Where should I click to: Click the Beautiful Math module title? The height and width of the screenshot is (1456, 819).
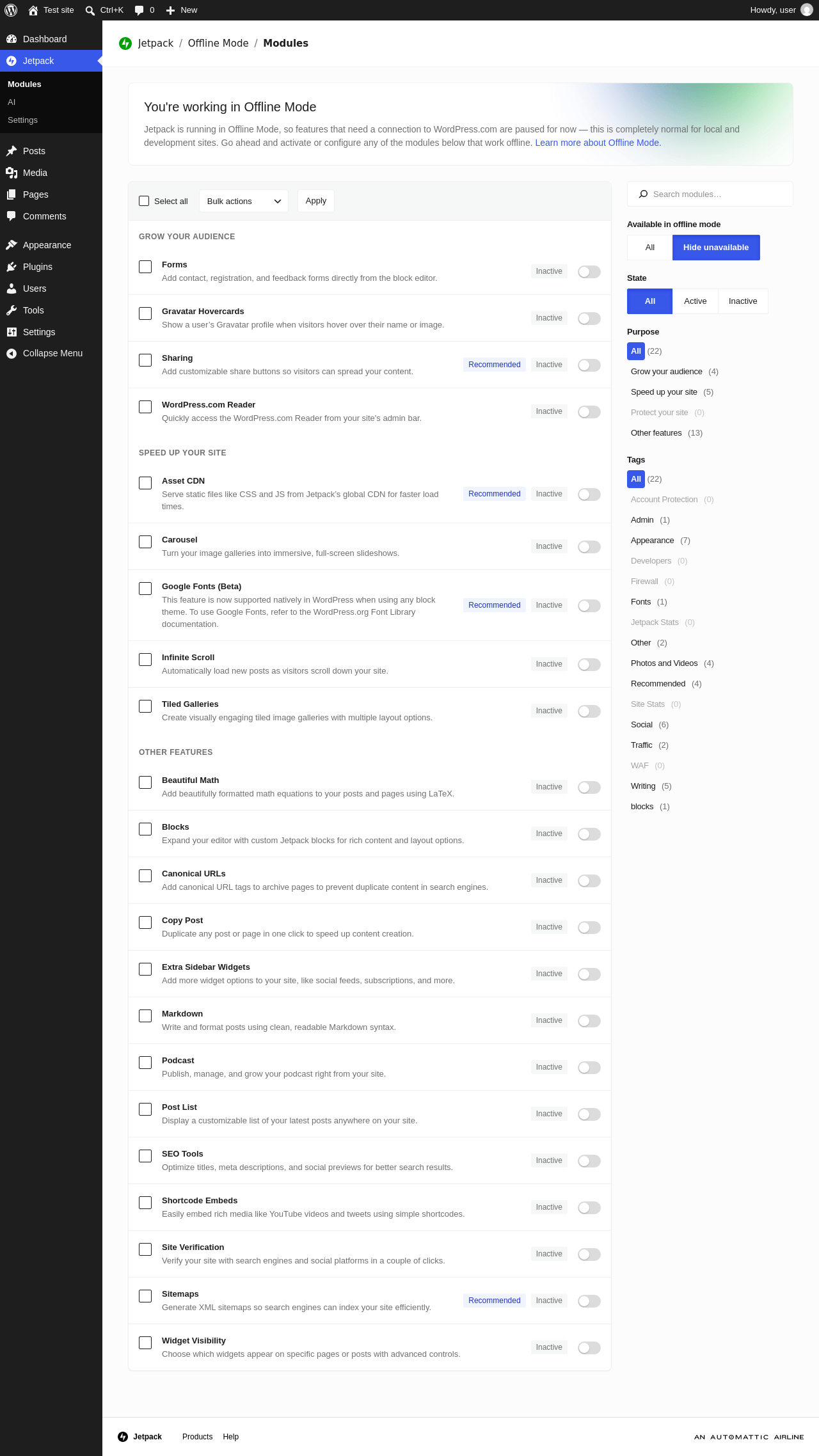[191, 780]
